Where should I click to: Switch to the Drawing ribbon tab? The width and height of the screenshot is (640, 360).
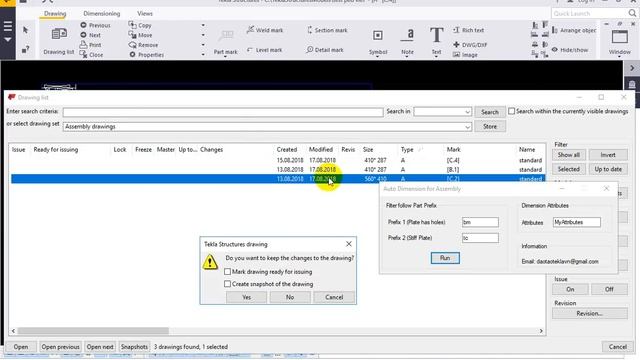[x=55, y=13]
